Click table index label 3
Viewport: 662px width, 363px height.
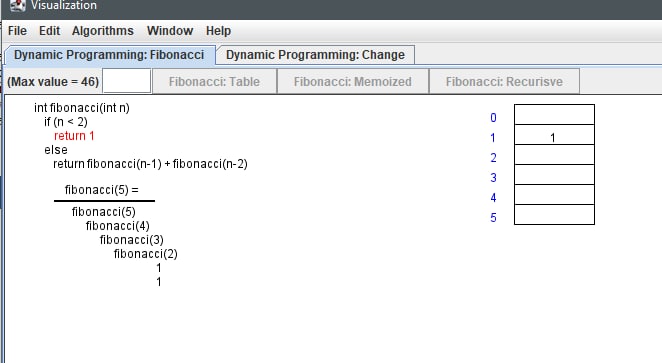click(x=493, y=178)
